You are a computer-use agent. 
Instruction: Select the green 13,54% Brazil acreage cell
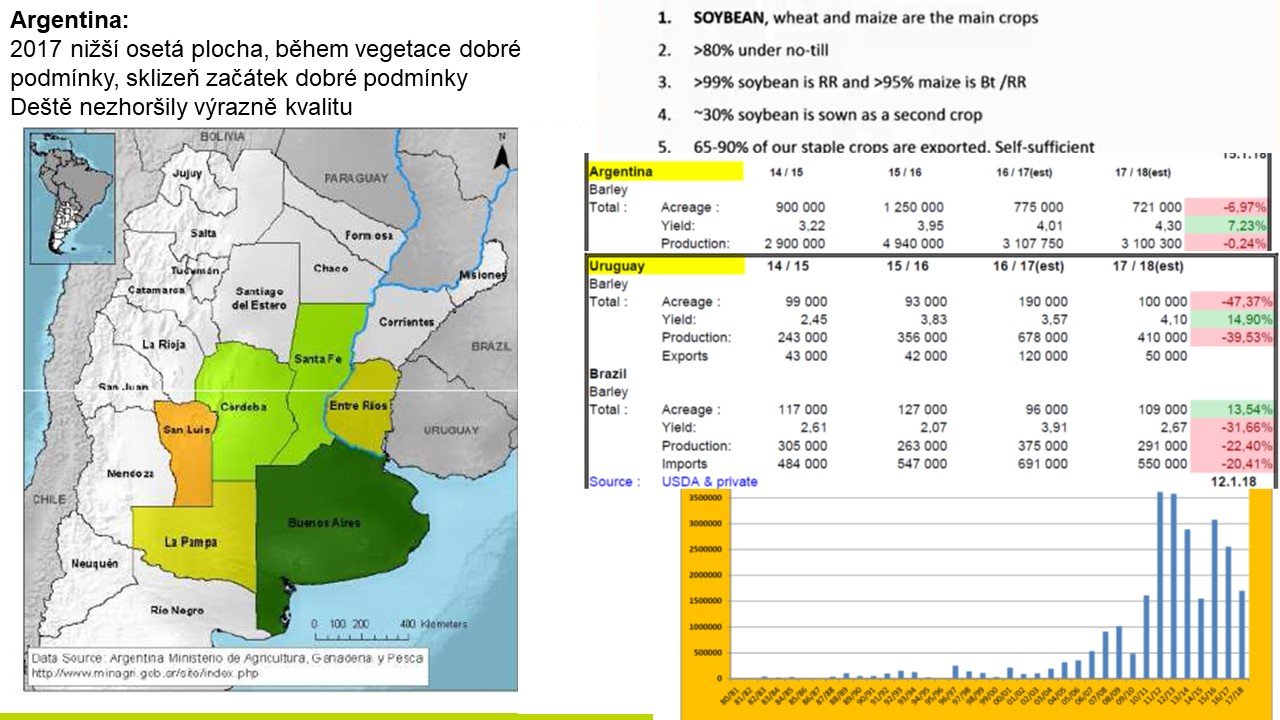pos(1229,409)
